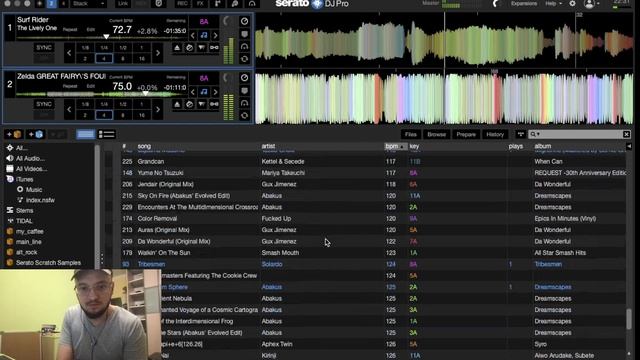The height and width of the screenshot is (360, 640).
Task: Click the reset/repeat arrows icon on deck 2
Action: 244,116
